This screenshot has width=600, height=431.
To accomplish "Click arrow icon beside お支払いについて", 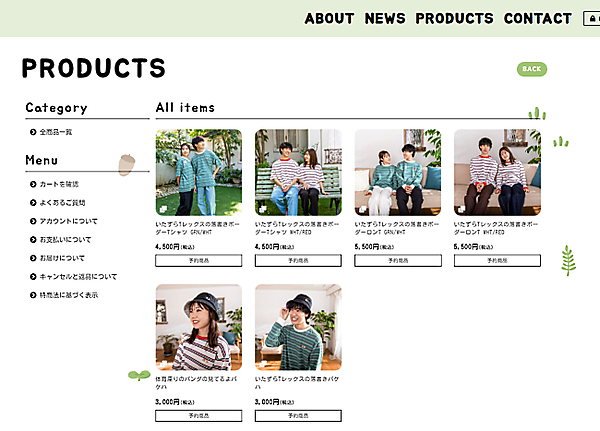I will [33, 240].
